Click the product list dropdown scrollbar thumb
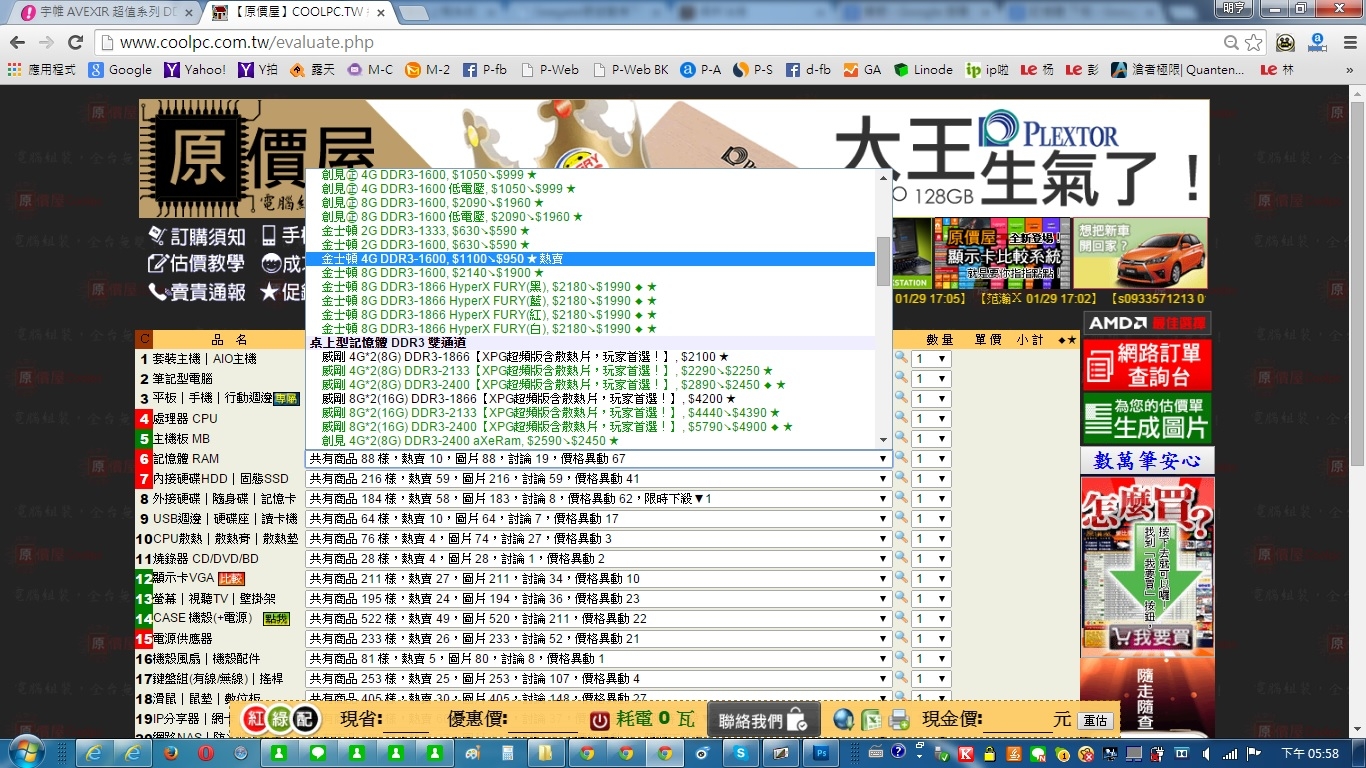The width and height of the screenshot is (1366, 768). click(x=883, y=262)
